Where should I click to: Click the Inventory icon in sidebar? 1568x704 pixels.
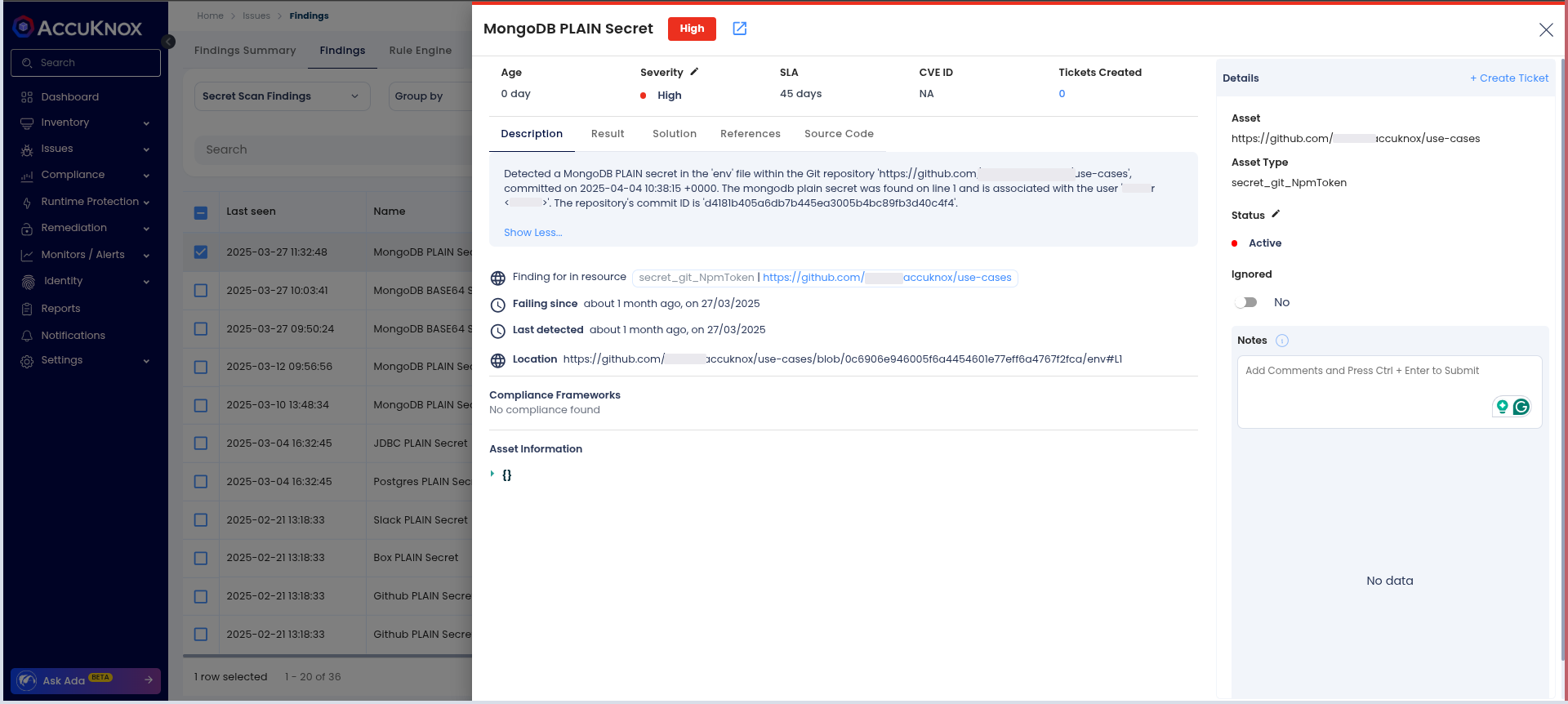click(x=27, y=123)
